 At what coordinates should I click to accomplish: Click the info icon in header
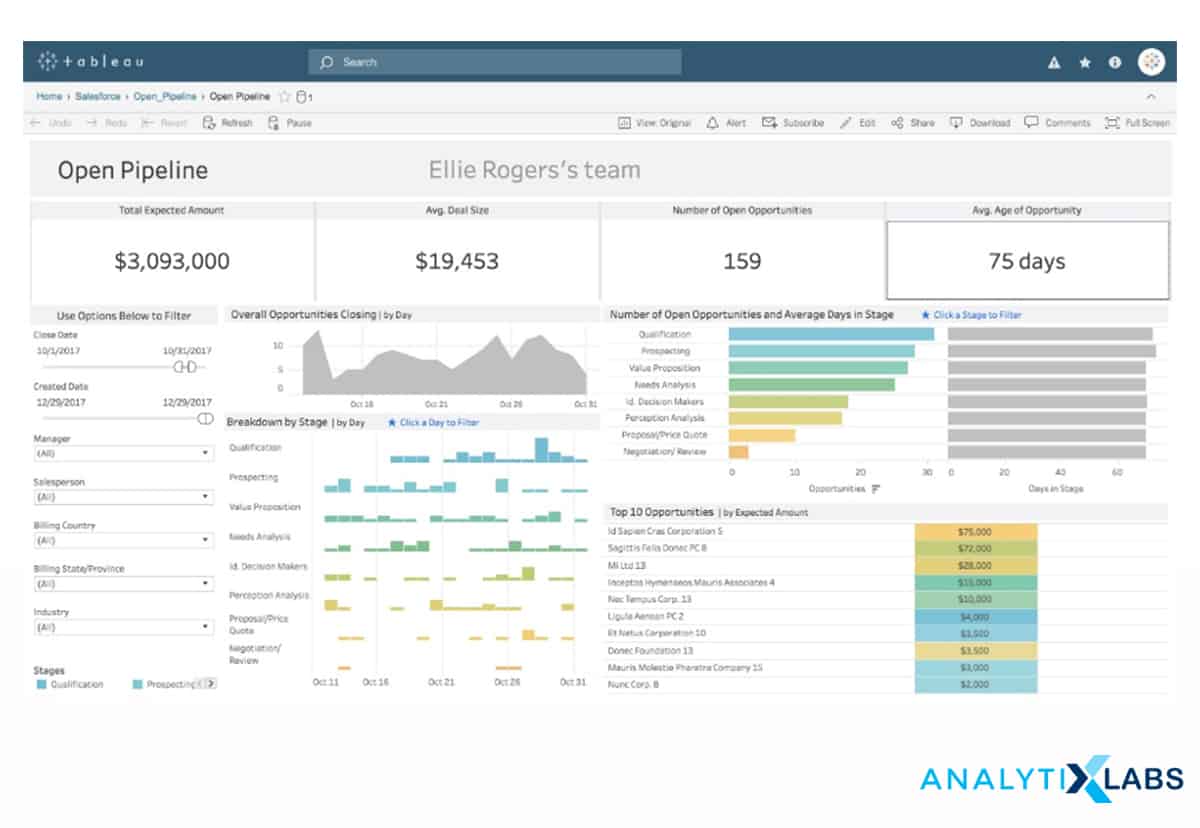pyautogui.click(x=1115, y=63)
